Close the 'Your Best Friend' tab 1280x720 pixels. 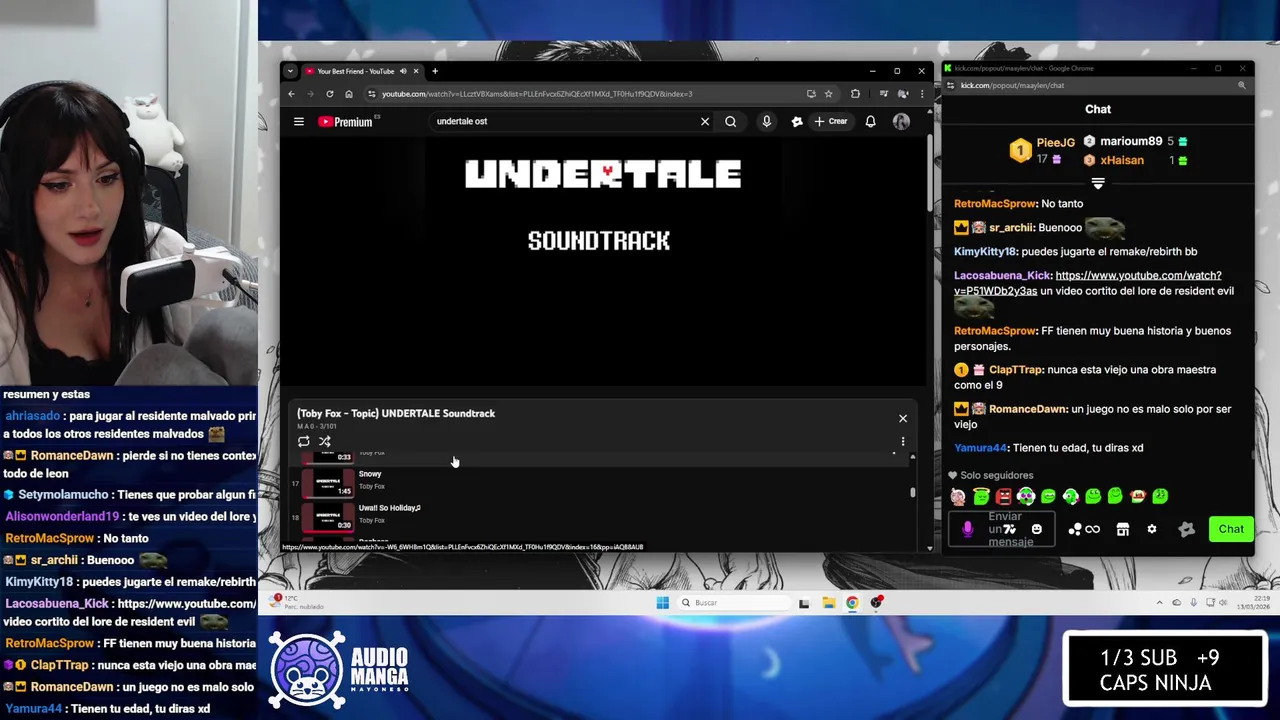point(416,71)
